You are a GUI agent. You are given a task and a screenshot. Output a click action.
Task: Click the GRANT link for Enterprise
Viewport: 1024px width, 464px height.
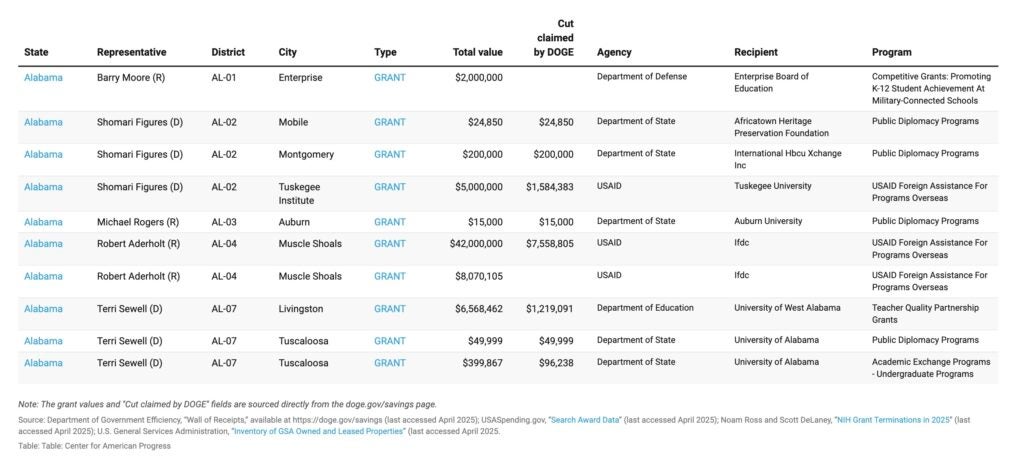[x=390, y=77]
